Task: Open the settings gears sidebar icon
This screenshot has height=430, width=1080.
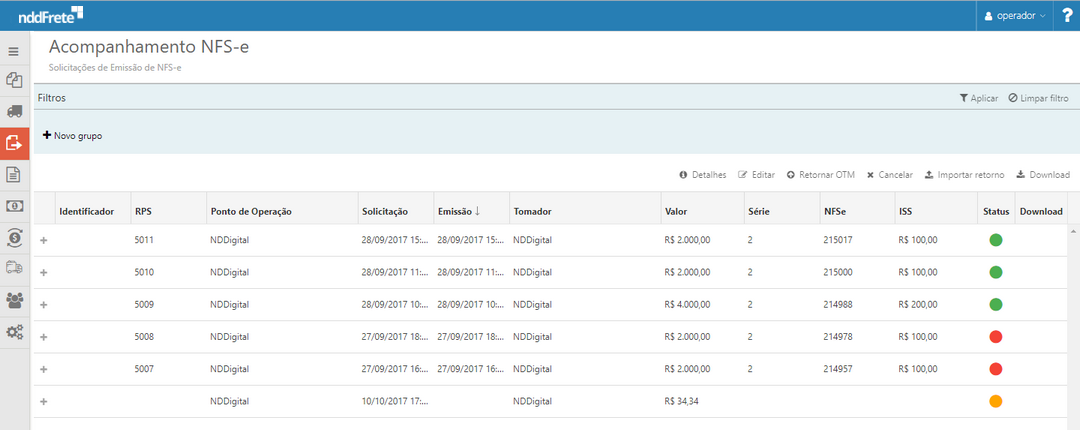Action: tap(14, 331)
